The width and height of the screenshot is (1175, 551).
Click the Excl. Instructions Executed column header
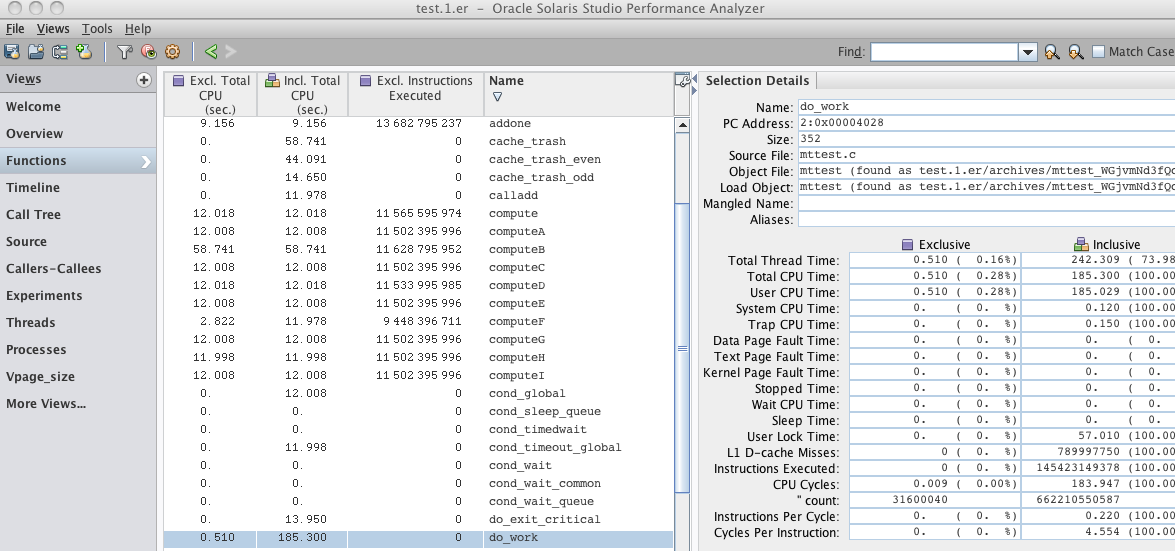tap(416, 94)
